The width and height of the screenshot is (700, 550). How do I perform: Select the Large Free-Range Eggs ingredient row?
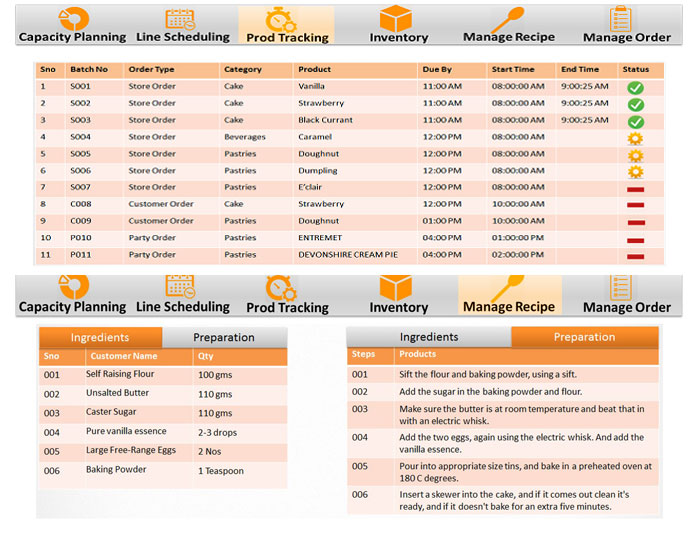pyautogui.click(x=163, y=452)
